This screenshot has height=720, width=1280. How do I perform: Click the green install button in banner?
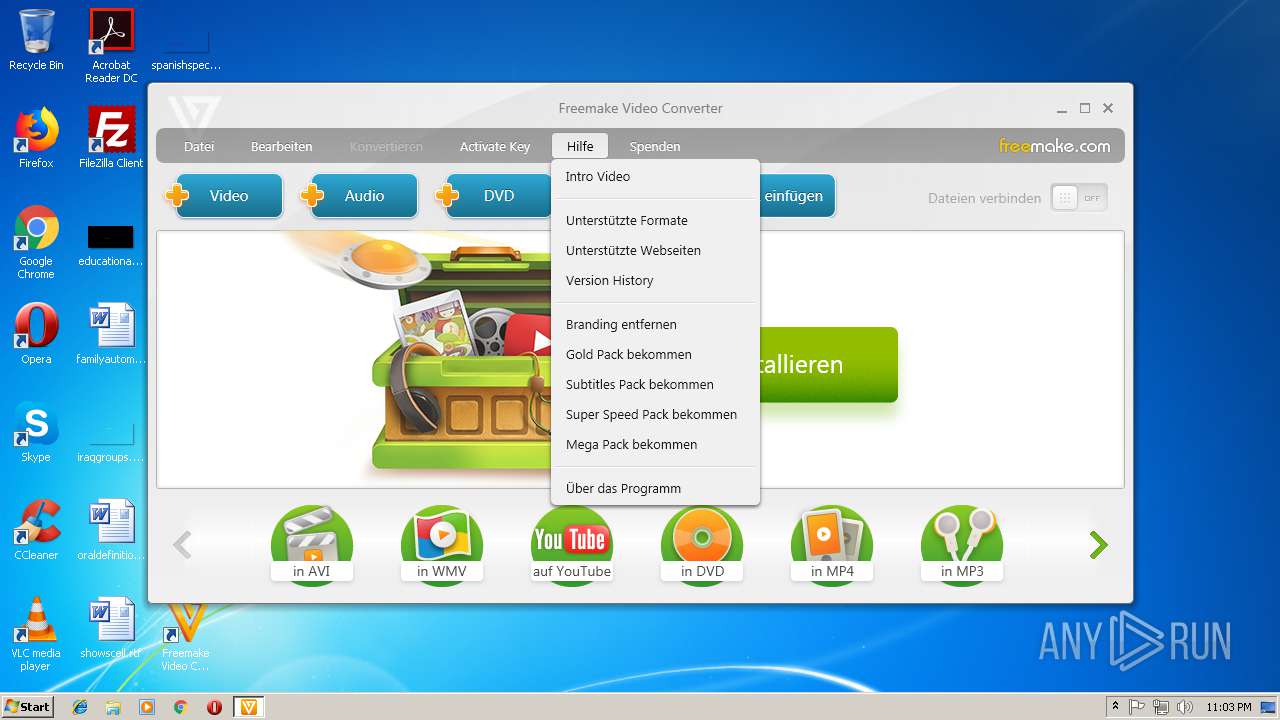[828, 364]
